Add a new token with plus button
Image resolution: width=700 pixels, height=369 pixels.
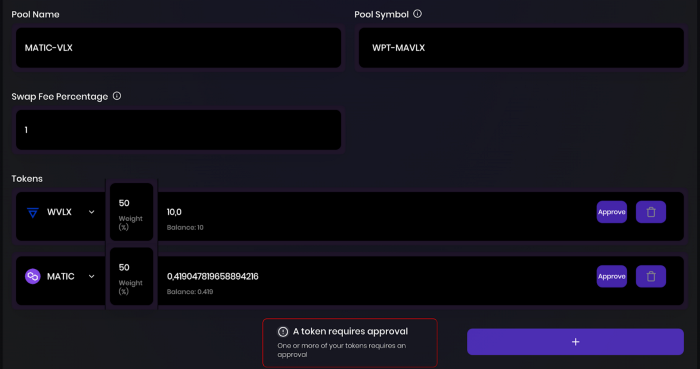(x=575, y=342)
